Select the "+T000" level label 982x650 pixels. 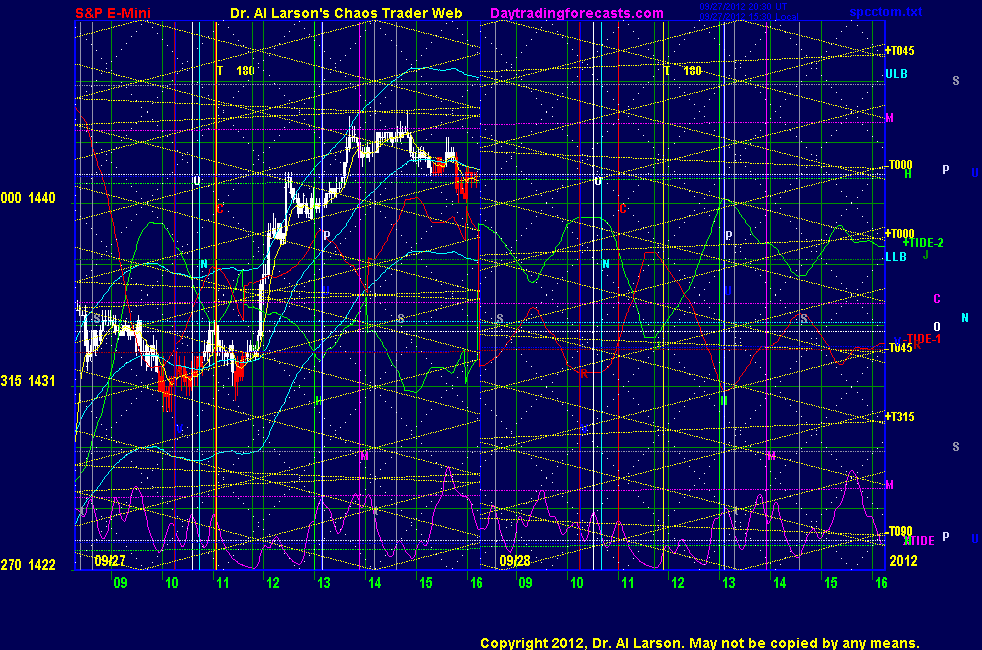pos(899,234)
